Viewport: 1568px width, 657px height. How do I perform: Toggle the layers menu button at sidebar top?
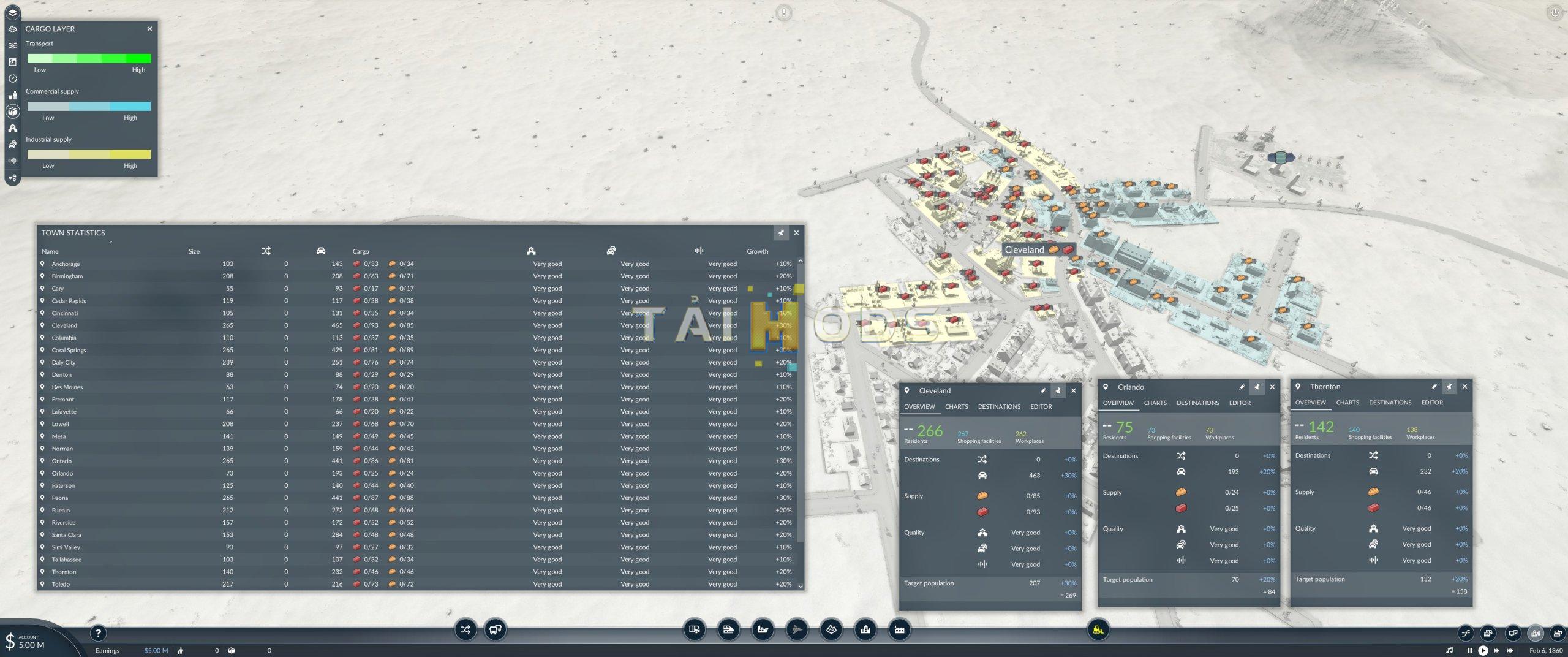(12, 12)
